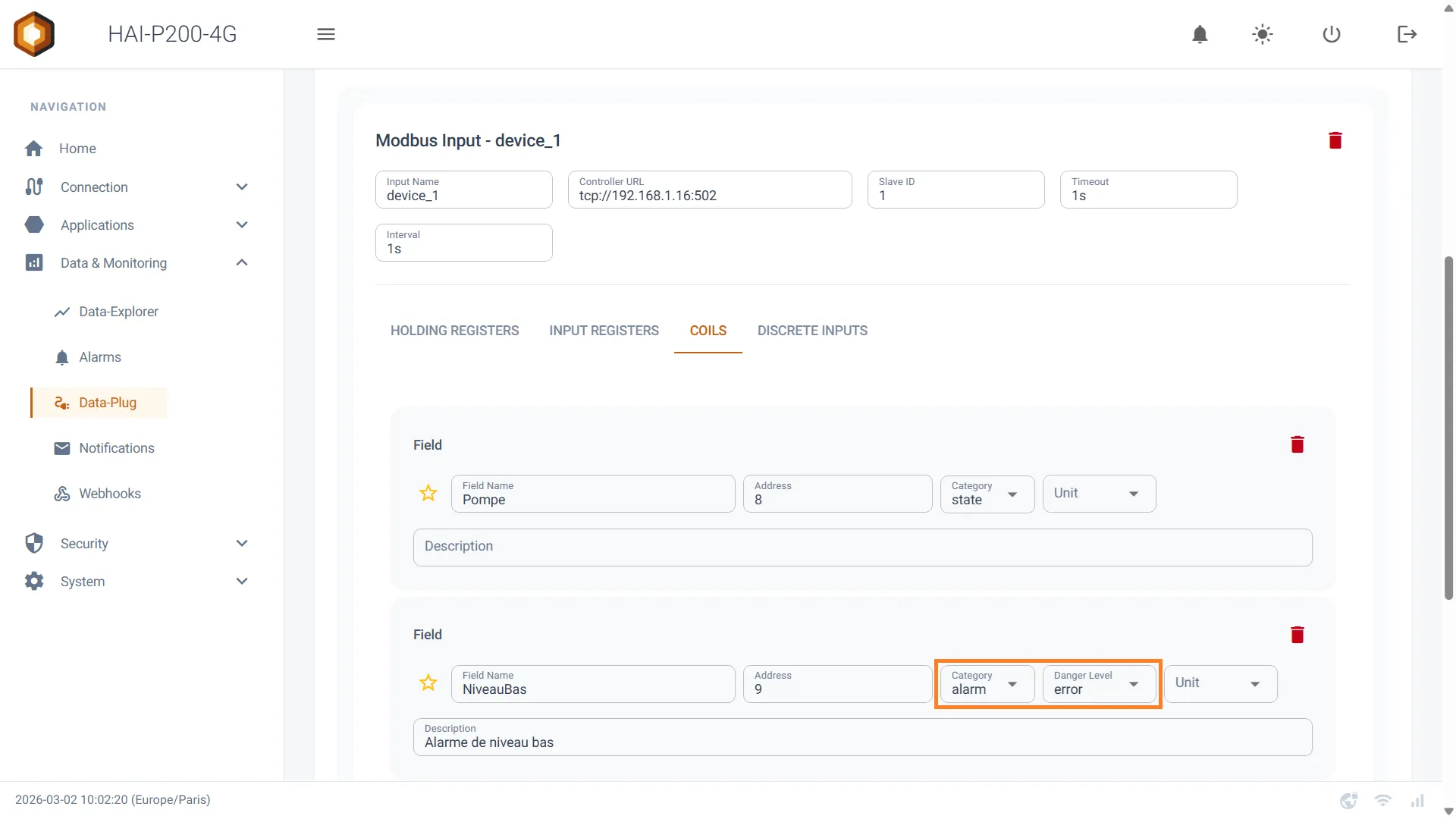Viewport: 1456px width, 819px height.
Task: Open Unit dropdown for Pompe field
Action: 1099,494
